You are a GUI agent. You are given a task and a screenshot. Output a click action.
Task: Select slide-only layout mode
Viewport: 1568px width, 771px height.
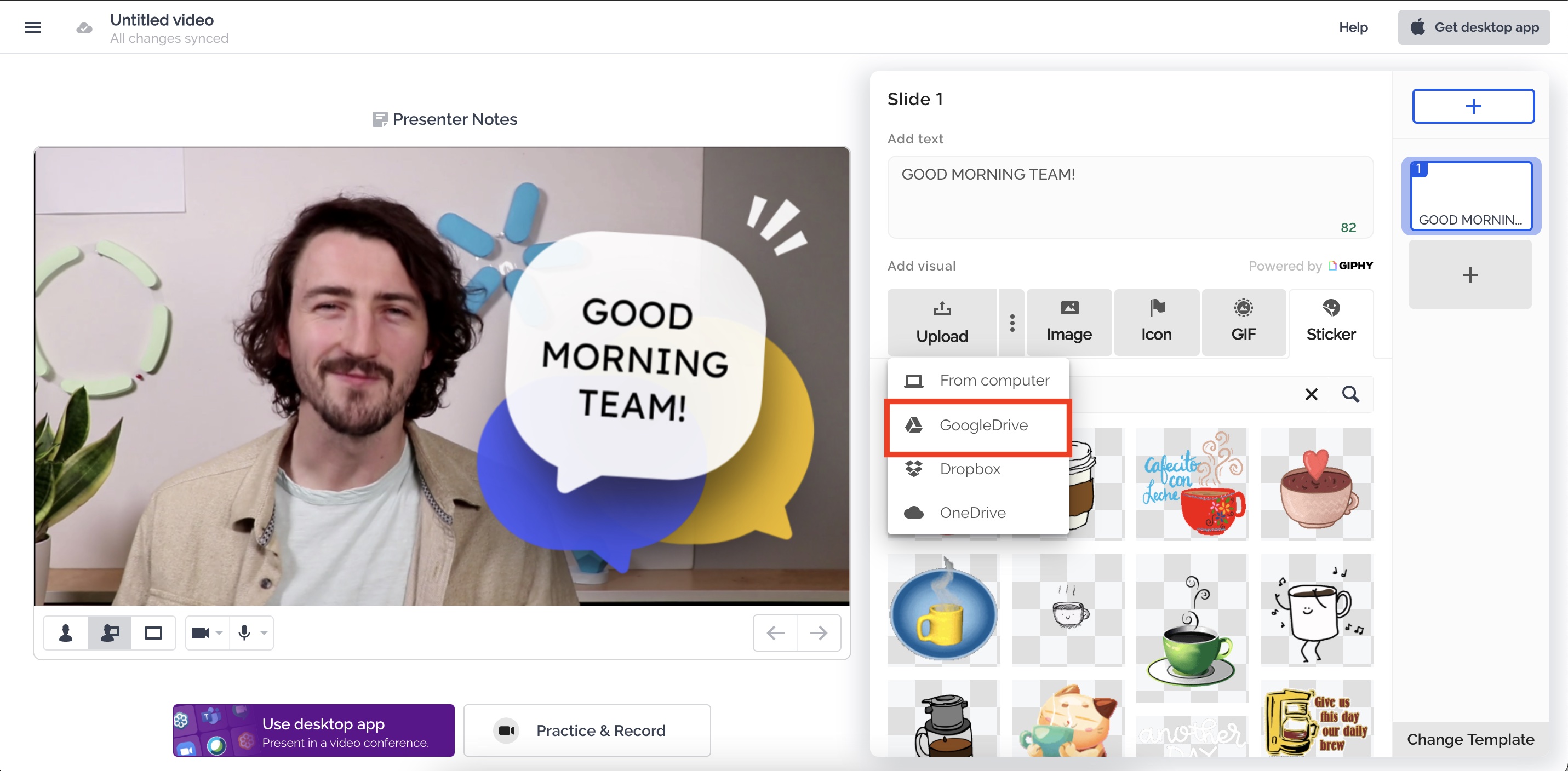(153, 633)
